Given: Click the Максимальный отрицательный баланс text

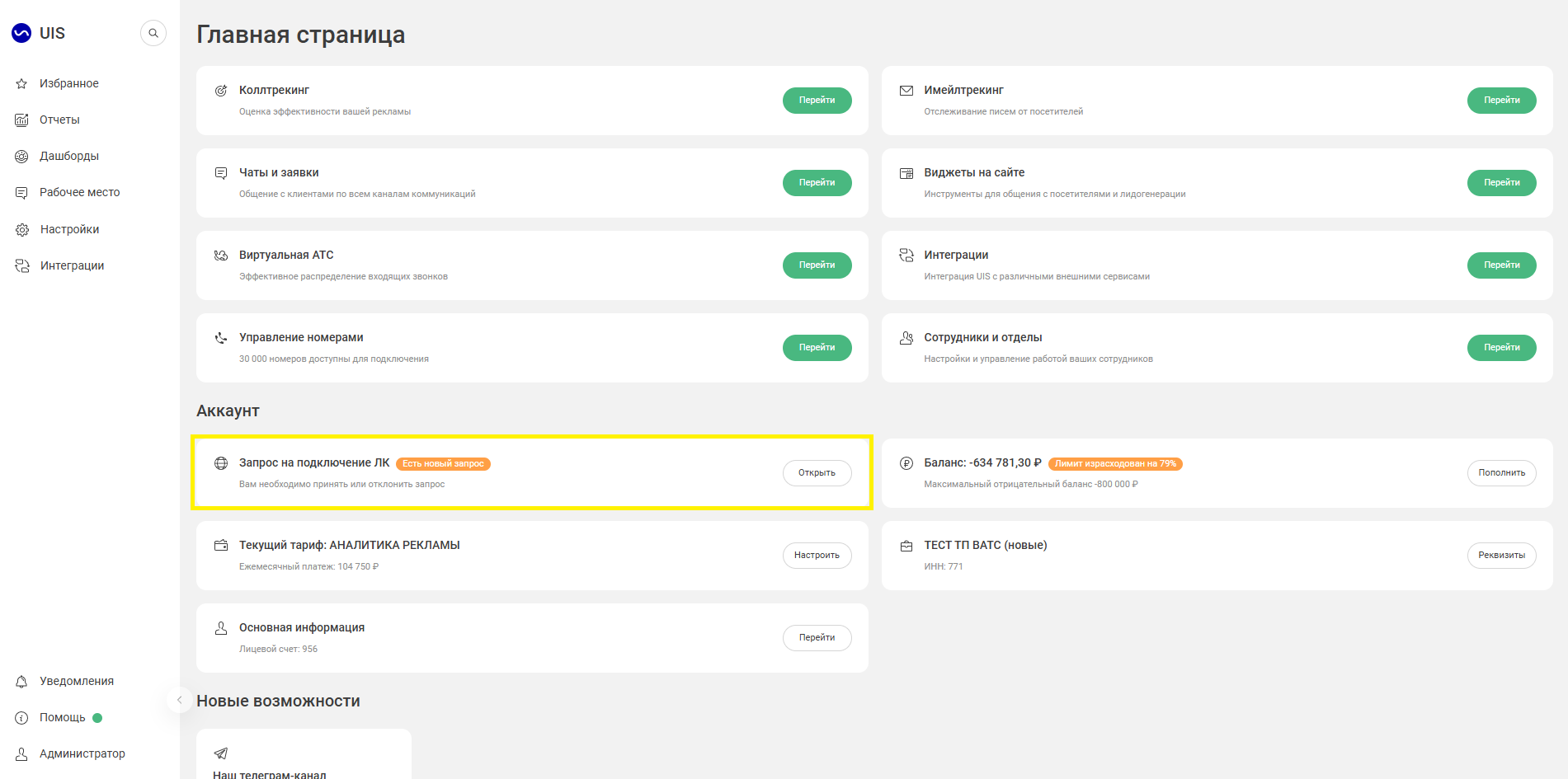Looking at the screenshot, I should (1030, 484).
